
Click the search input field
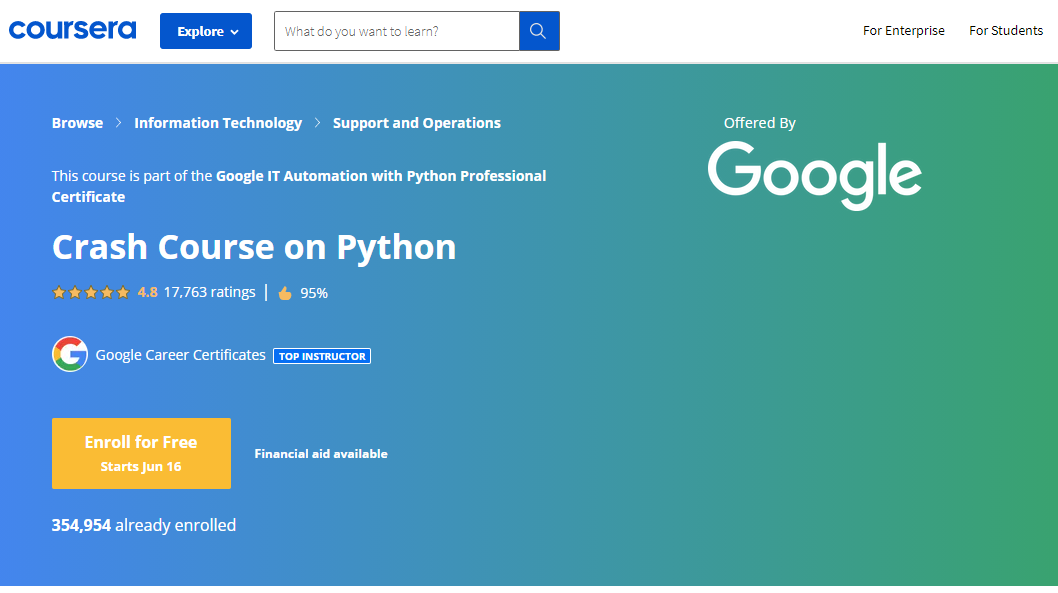[397, 31]
